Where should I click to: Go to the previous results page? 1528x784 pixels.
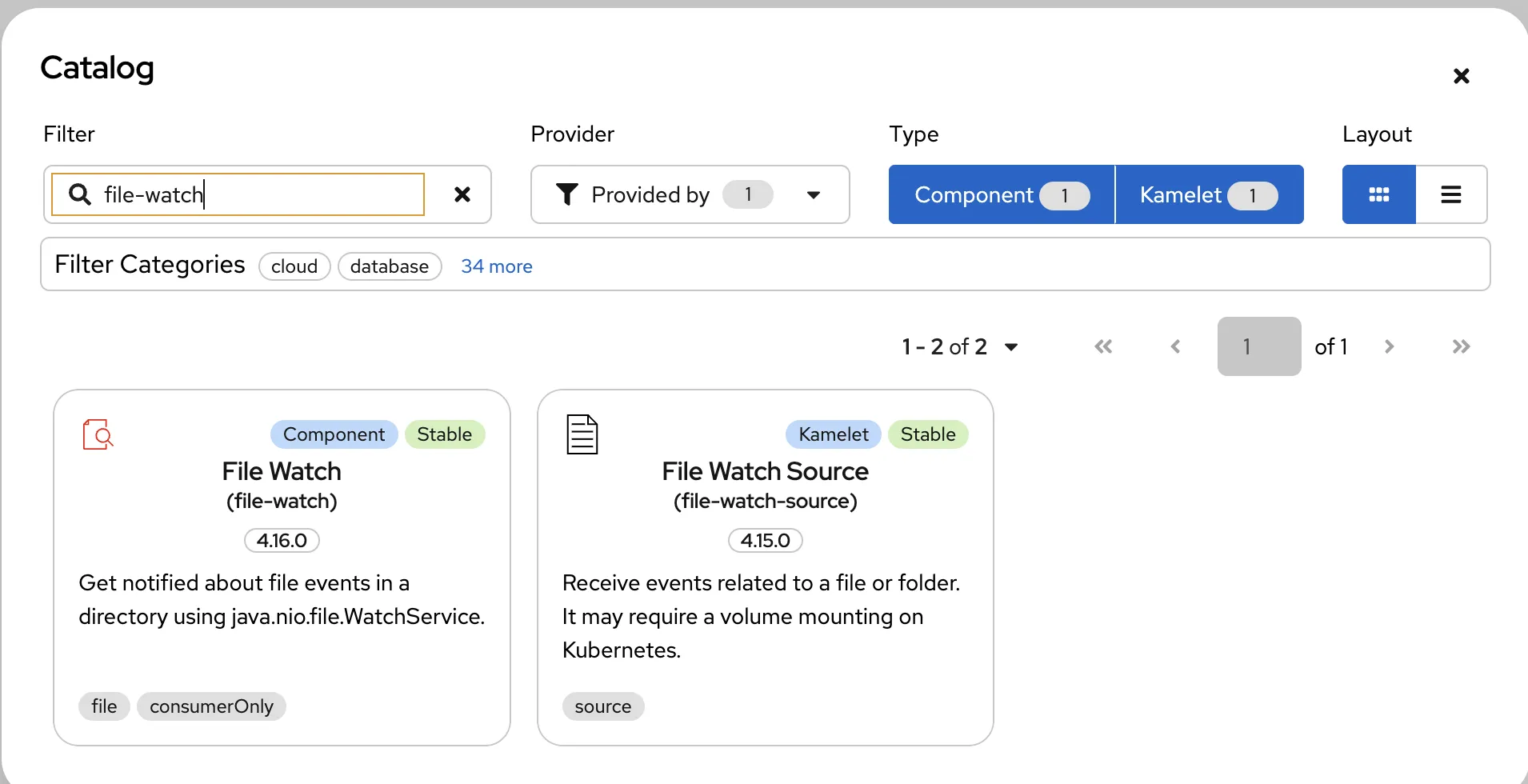pyautogui.click(x=1174, y=346)
